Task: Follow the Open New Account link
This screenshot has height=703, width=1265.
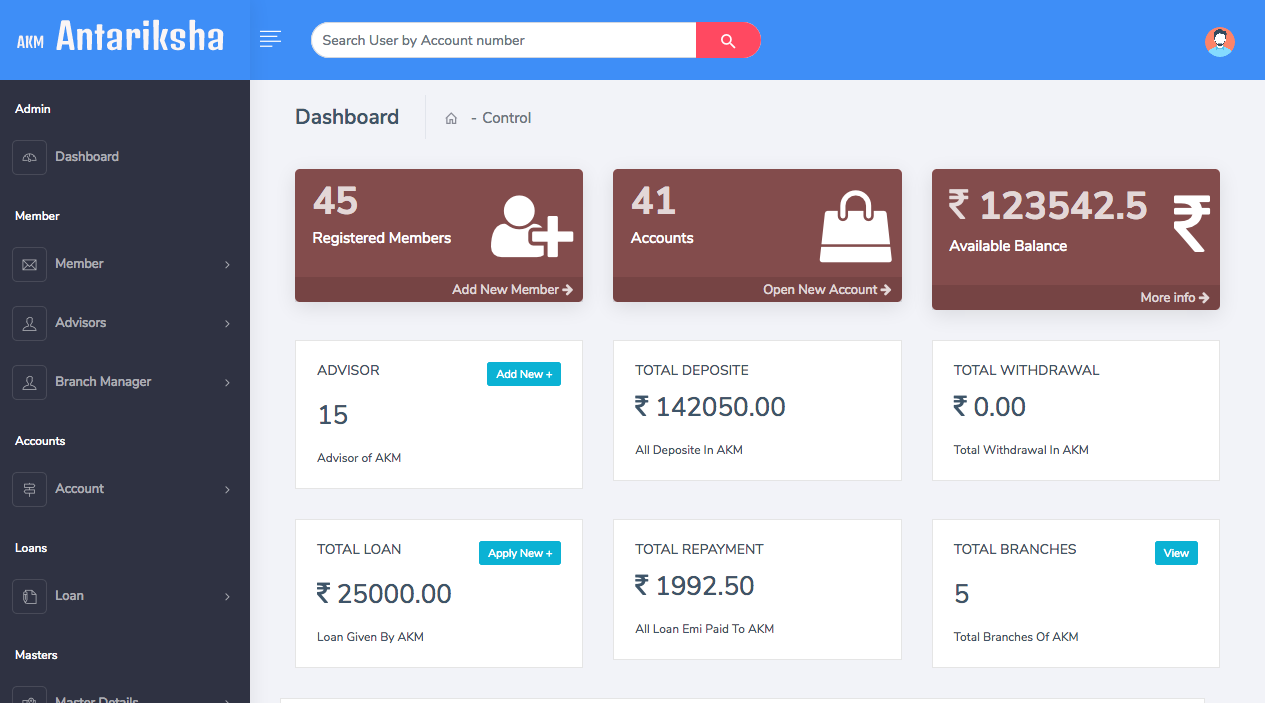Action: (x=826, y=289)
